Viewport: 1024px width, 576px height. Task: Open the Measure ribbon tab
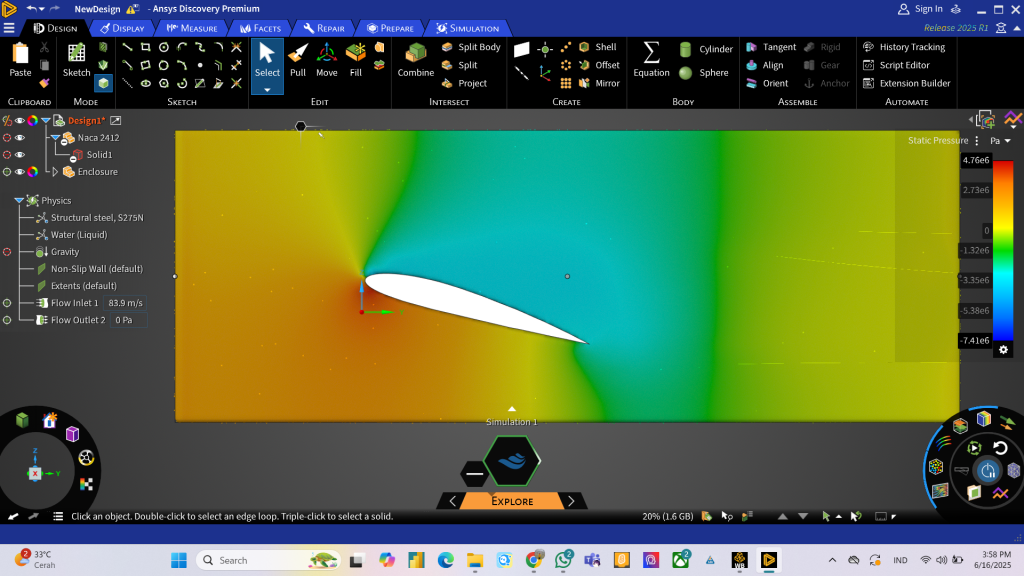click(193, 28)
